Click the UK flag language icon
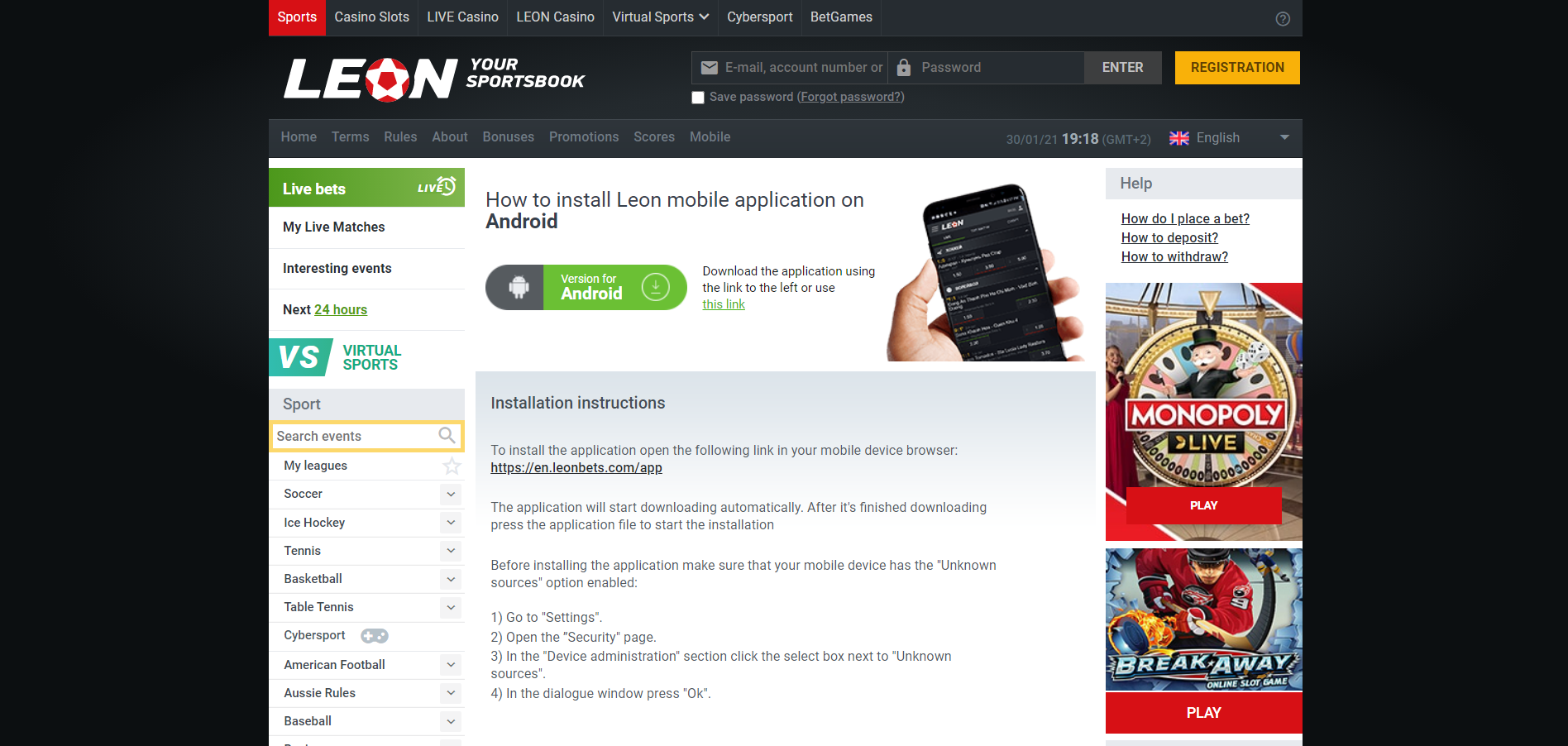The width and height of the screenshot is (1568, 746). point(1178,138)
